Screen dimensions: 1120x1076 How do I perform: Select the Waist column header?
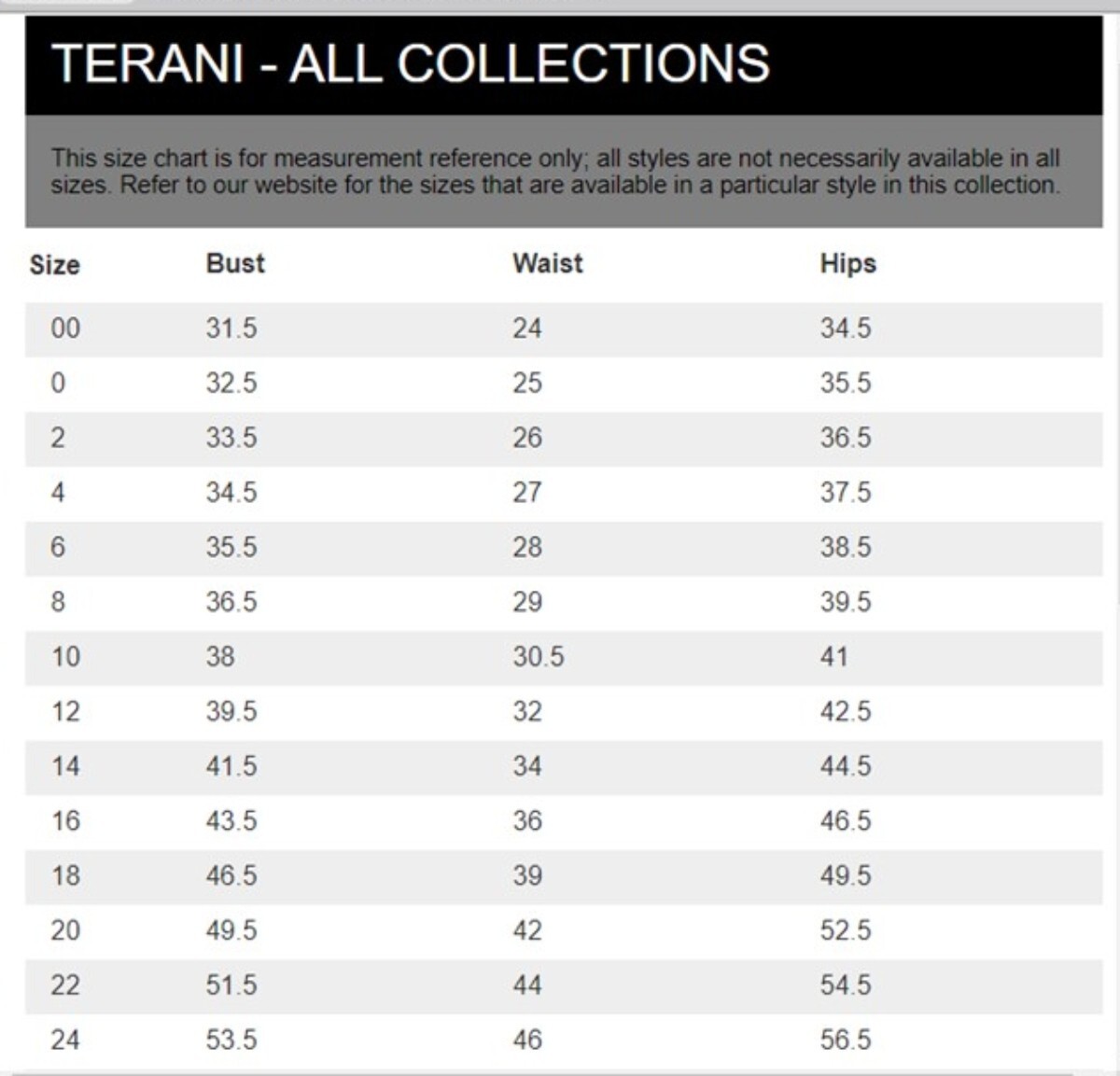[x=547, y=263]
